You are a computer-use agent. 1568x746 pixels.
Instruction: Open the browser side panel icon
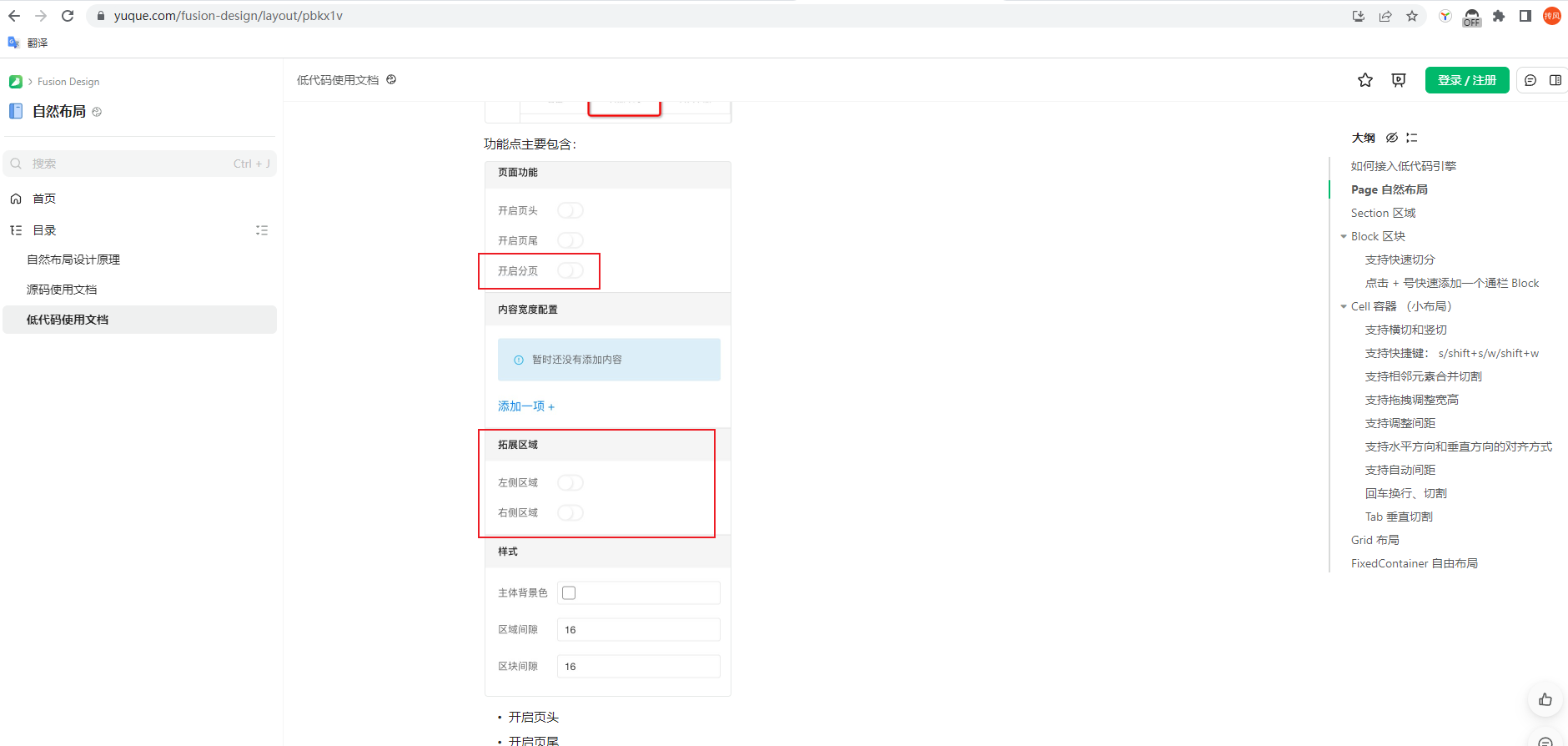(1525, 16)
